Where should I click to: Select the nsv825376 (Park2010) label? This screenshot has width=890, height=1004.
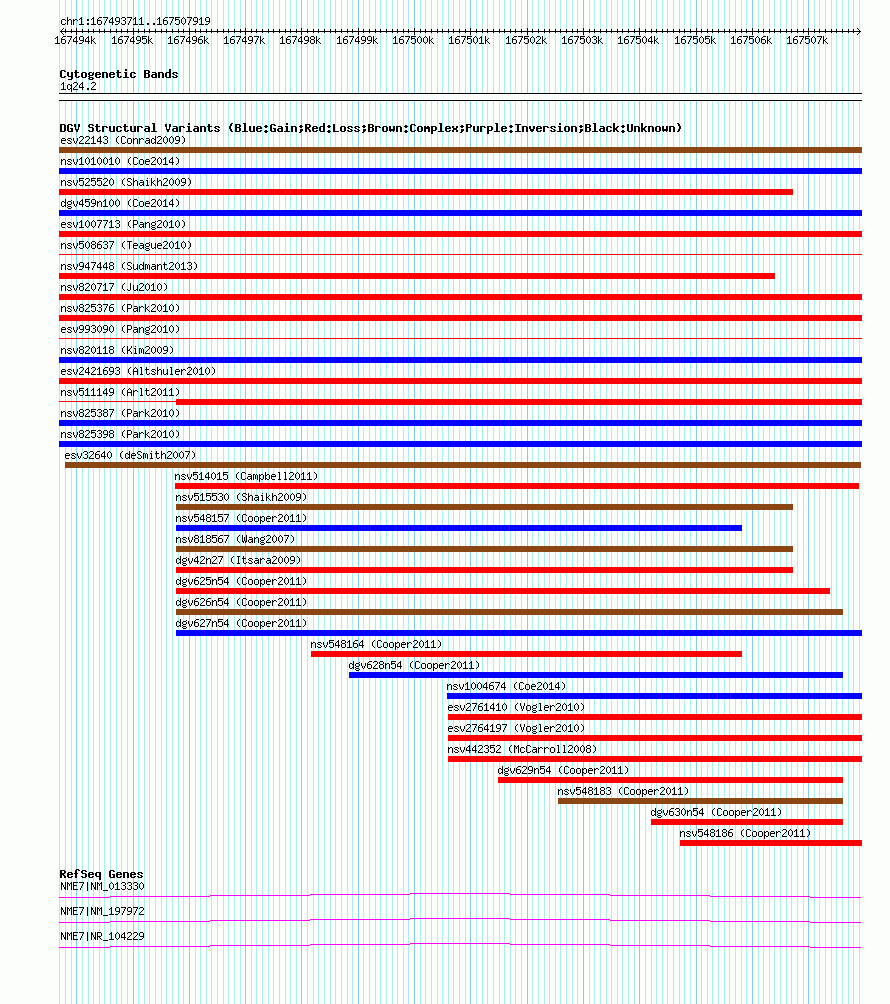(120, 309)
